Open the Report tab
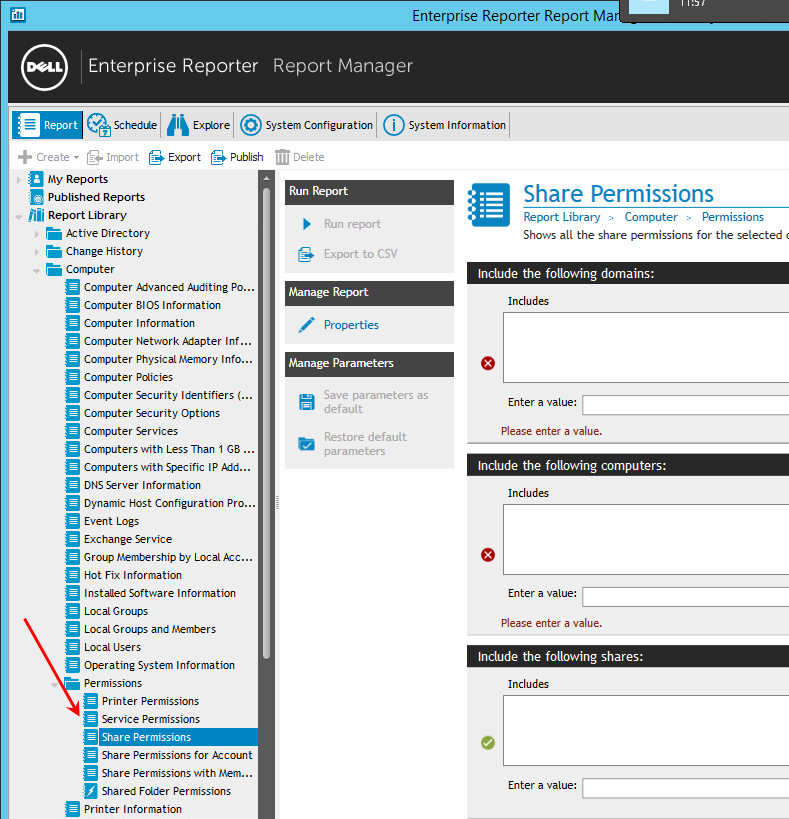The height and width of the screenshot is (819, 789). tap(48, 125)
